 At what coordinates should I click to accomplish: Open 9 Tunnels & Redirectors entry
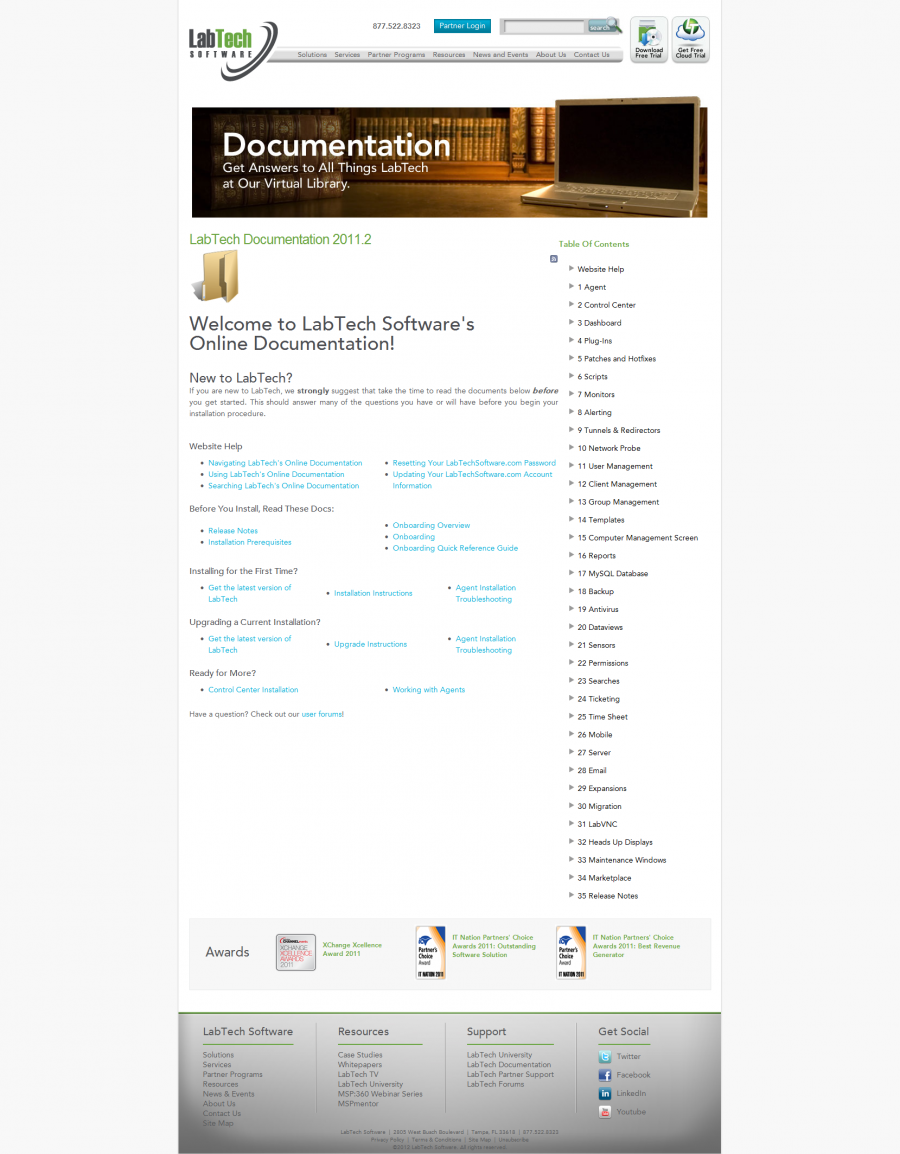[619, 431]
